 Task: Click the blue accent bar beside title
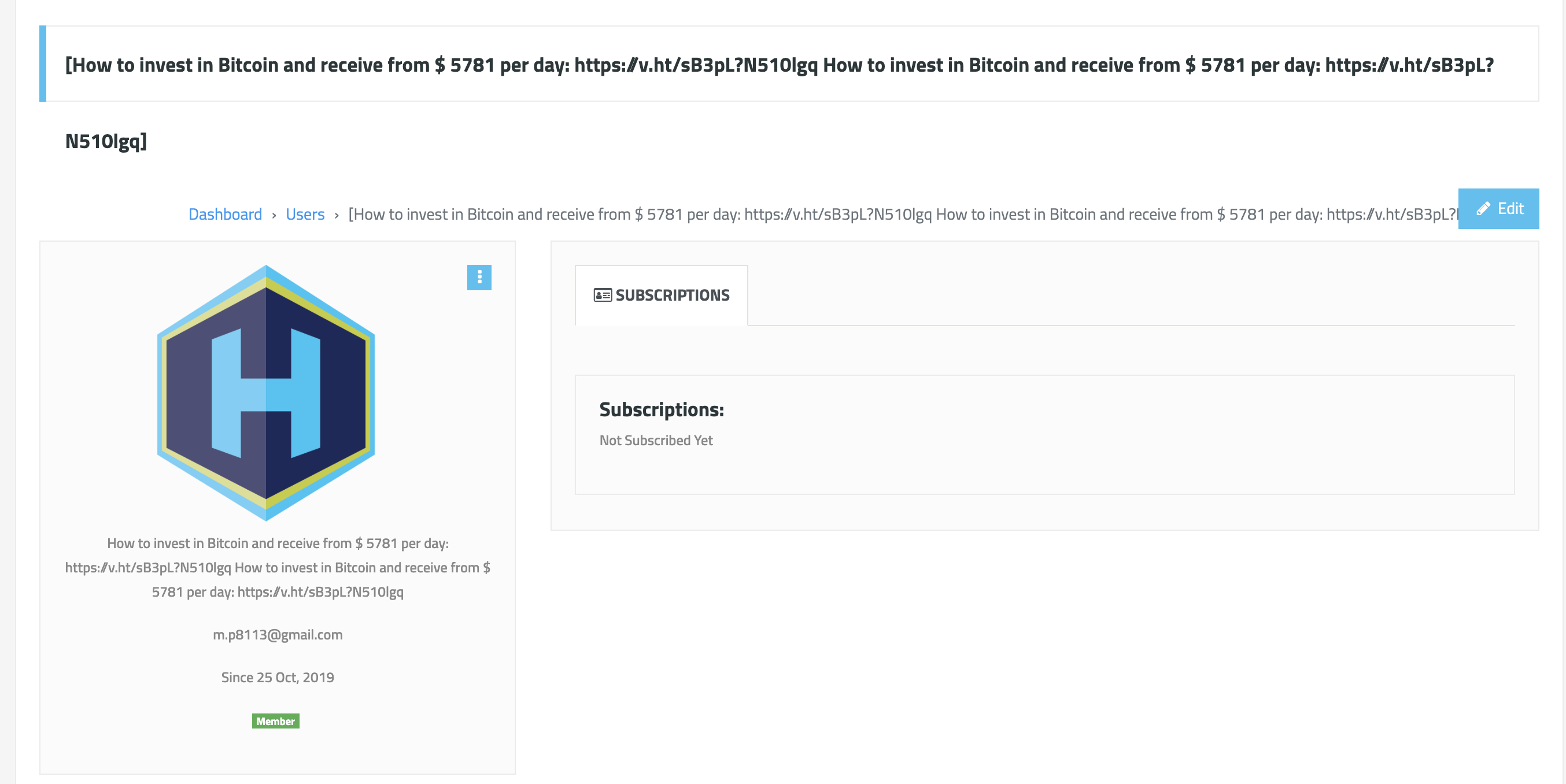tap(43, 63)
